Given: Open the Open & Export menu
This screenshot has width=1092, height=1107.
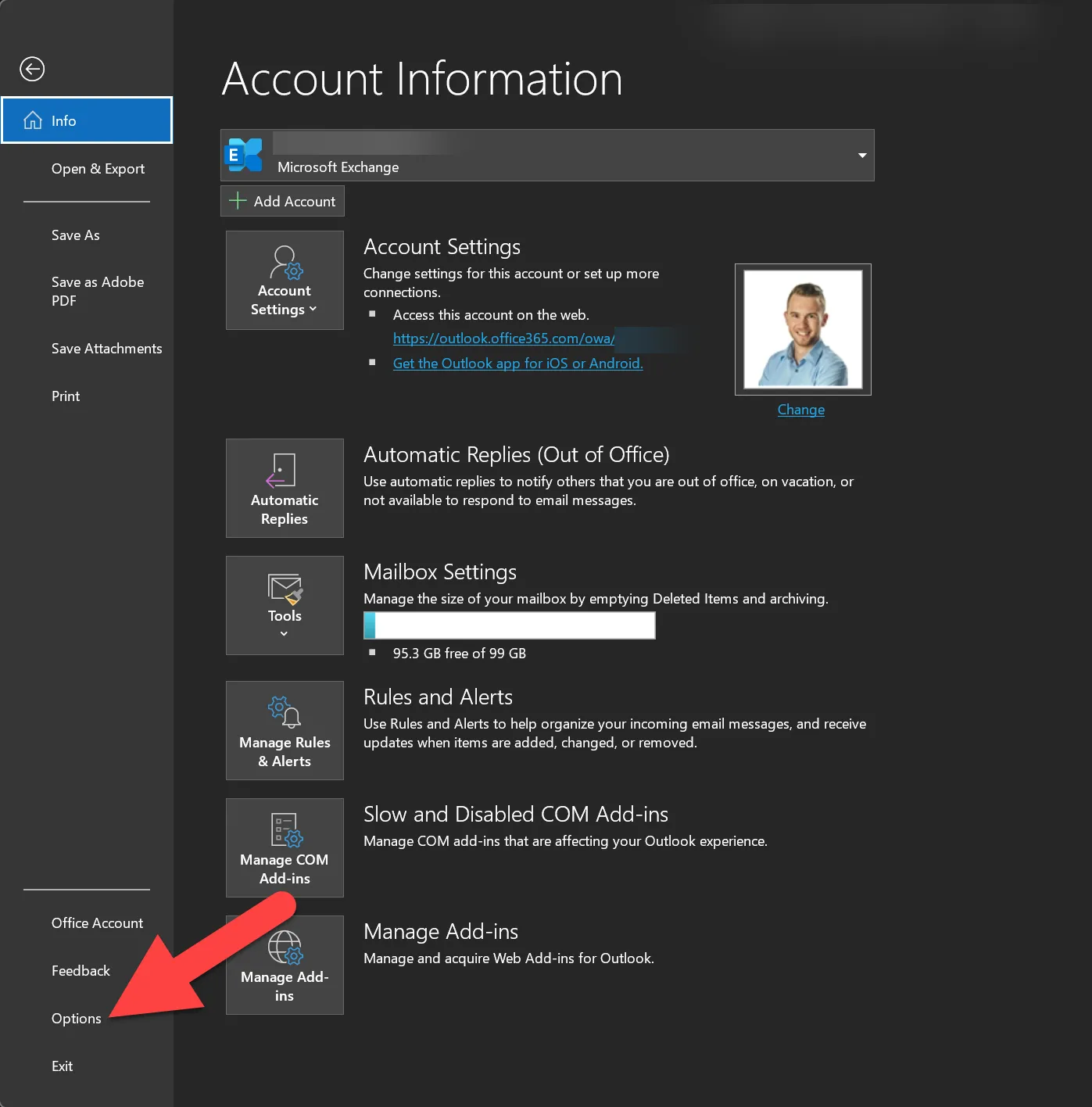Looking at the screenshot, I should (x=98, y=169).
